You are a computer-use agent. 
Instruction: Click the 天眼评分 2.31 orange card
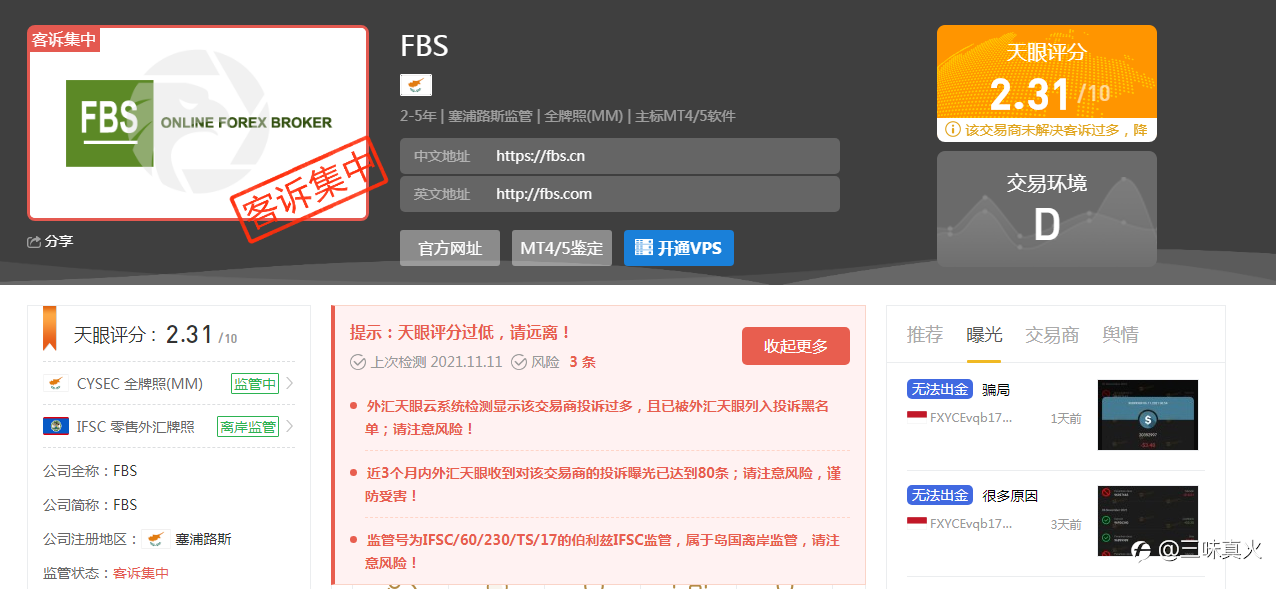coord(1047,83)
